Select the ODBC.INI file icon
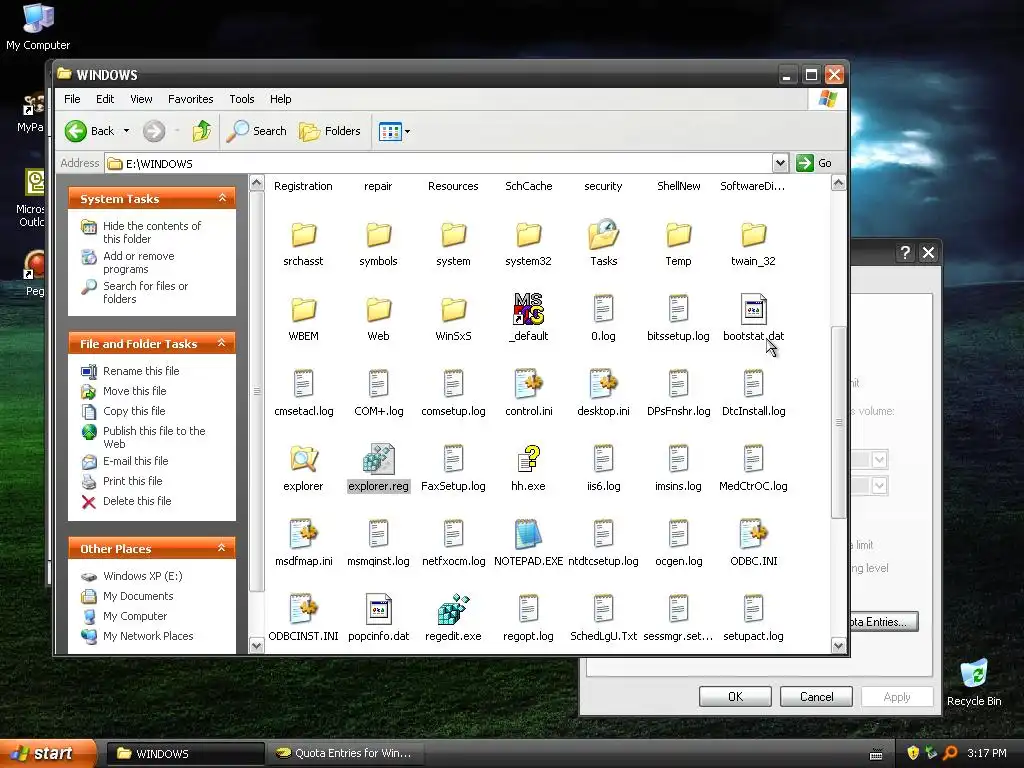The height and width of the screenshot is (768, 1024). point(753,534)
